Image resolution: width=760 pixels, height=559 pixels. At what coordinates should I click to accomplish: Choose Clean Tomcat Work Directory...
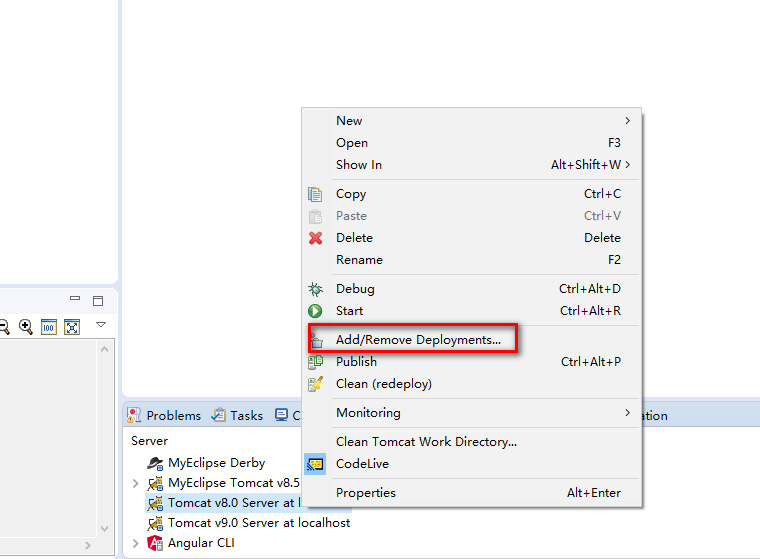point(472,442)
